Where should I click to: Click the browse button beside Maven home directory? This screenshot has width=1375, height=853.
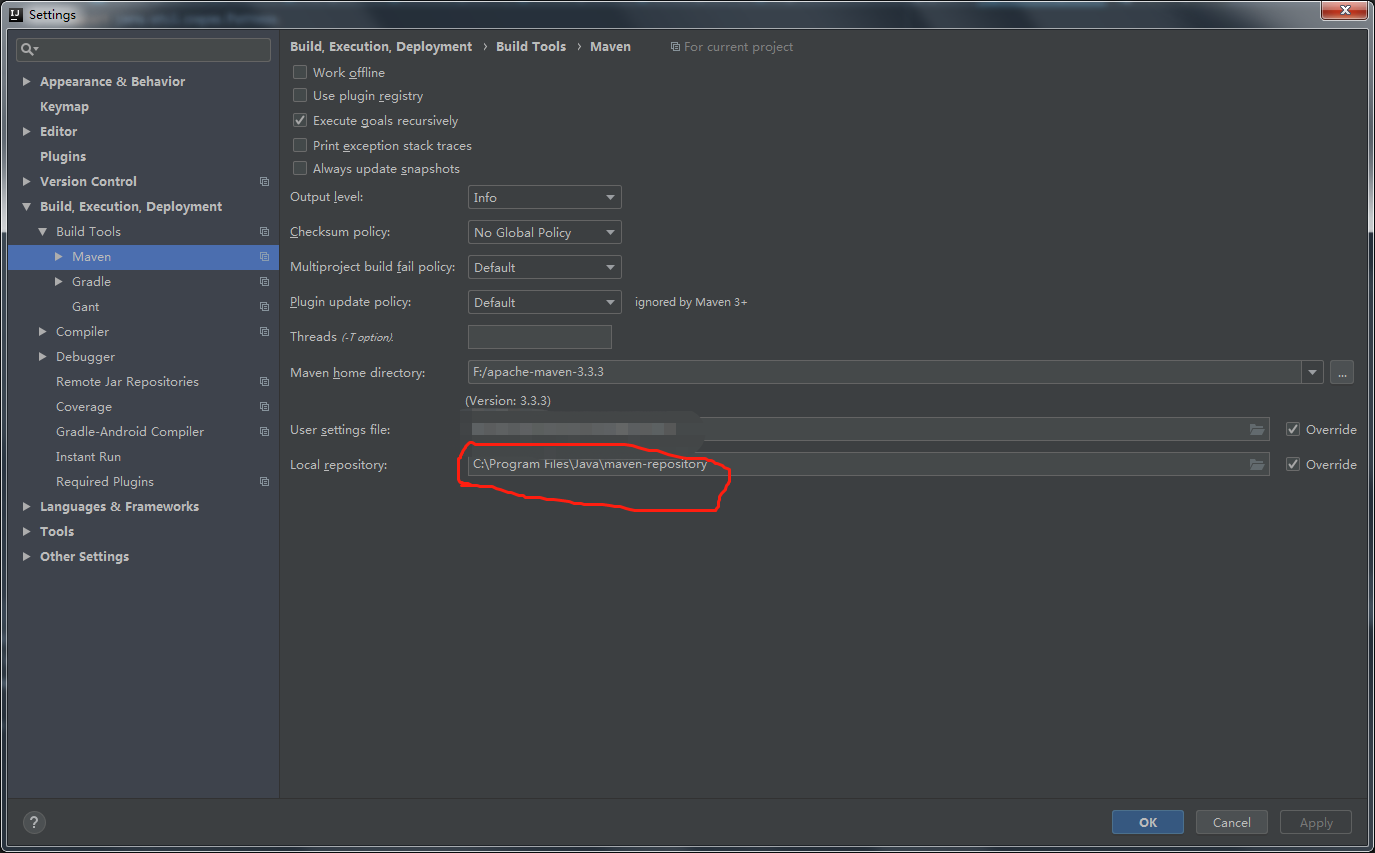(1342, 372)
